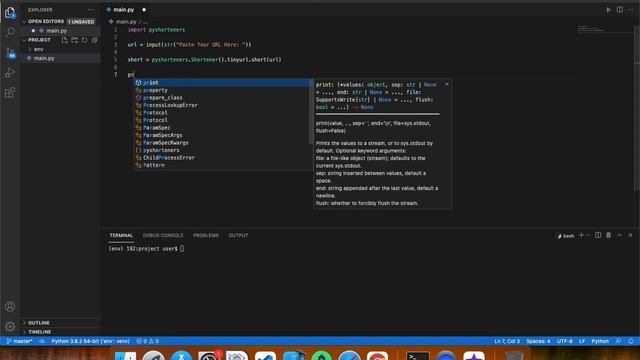Run the Python file with play icon
Screen dimensions: 640x360
608,10
